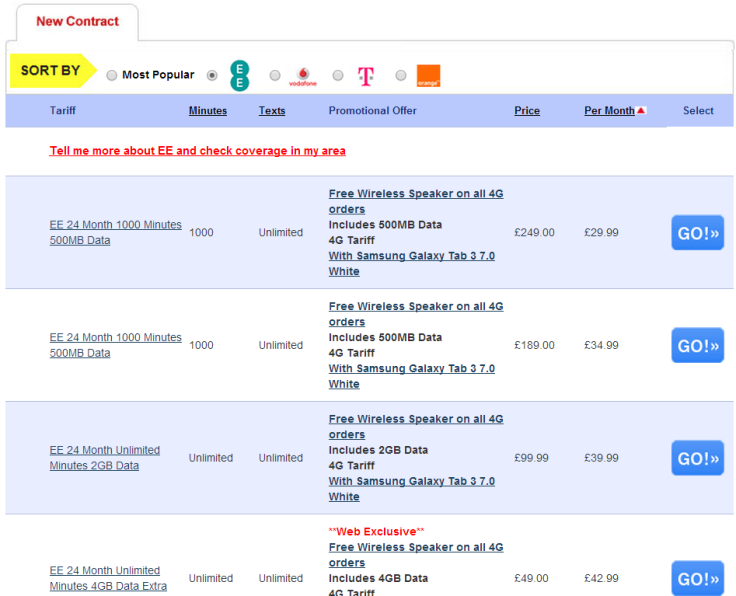
Task: Click Includes 4GB Data text
Action: coord(378,578)
